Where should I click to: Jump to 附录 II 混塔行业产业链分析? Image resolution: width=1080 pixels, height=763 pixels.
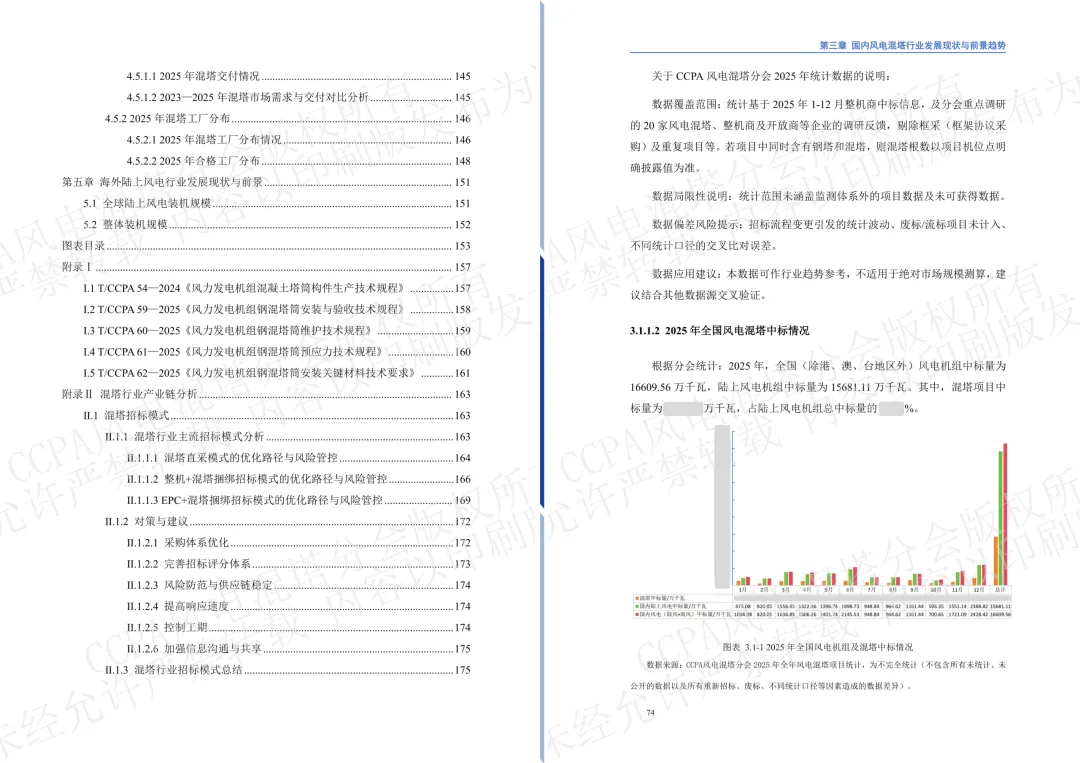point(267,395)
